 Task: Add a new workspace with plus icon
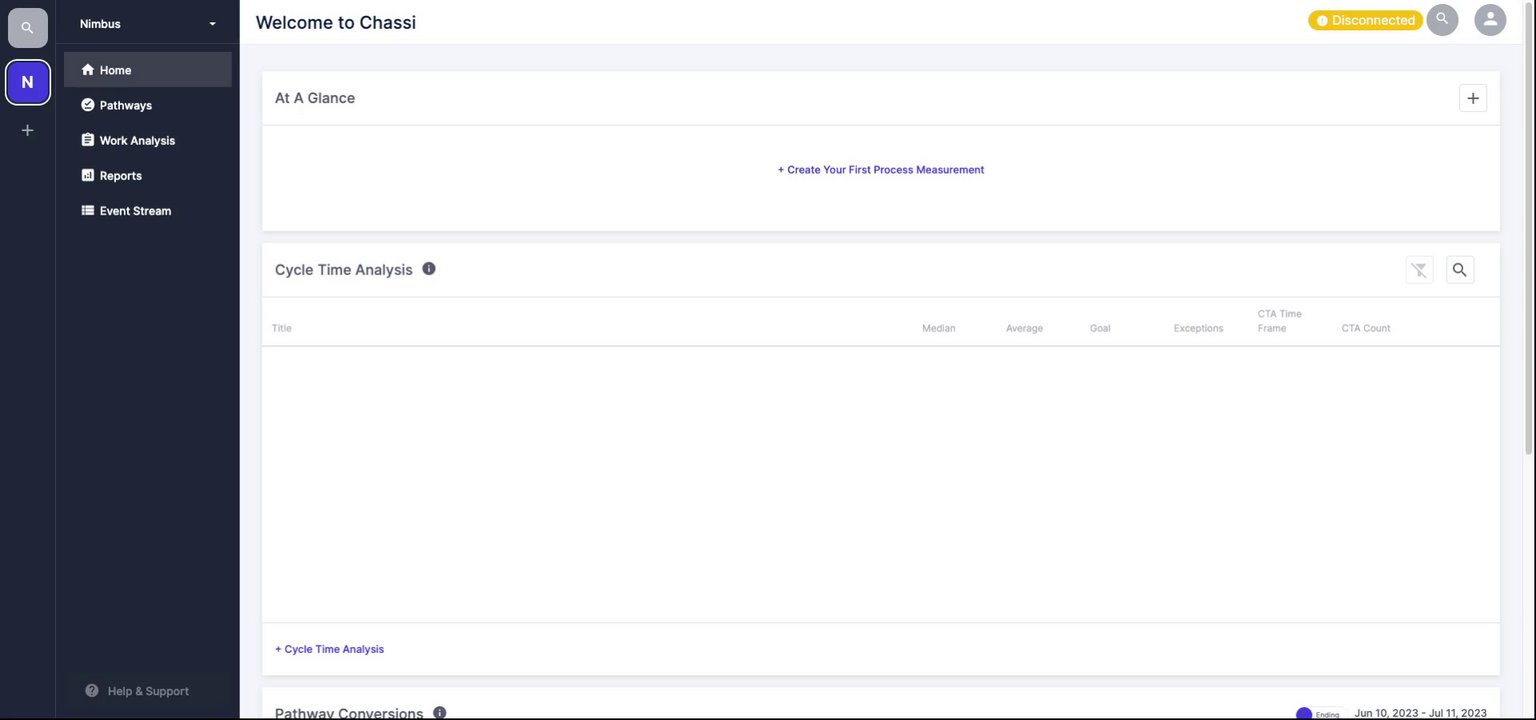(x=27, y=130)
